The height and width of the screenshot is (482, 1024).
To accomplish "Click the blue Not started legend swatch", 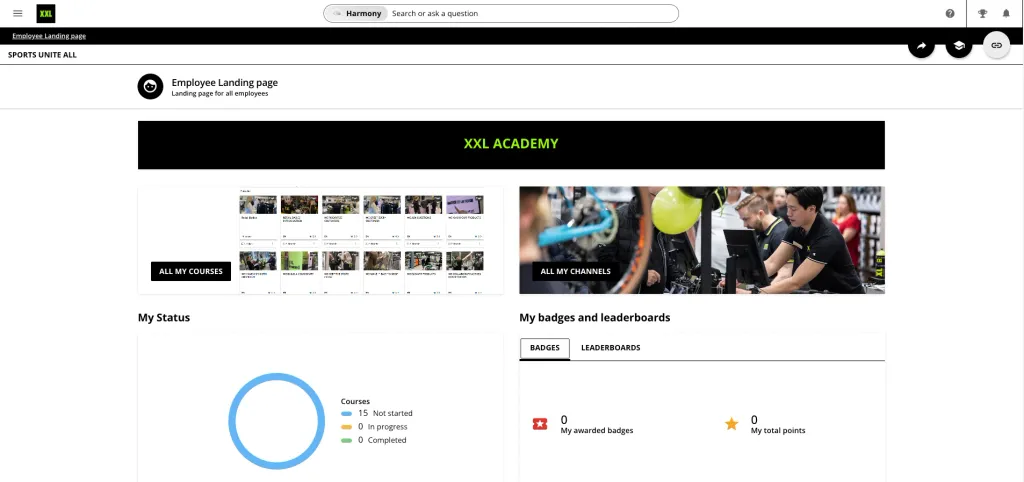I will (346, 413).
